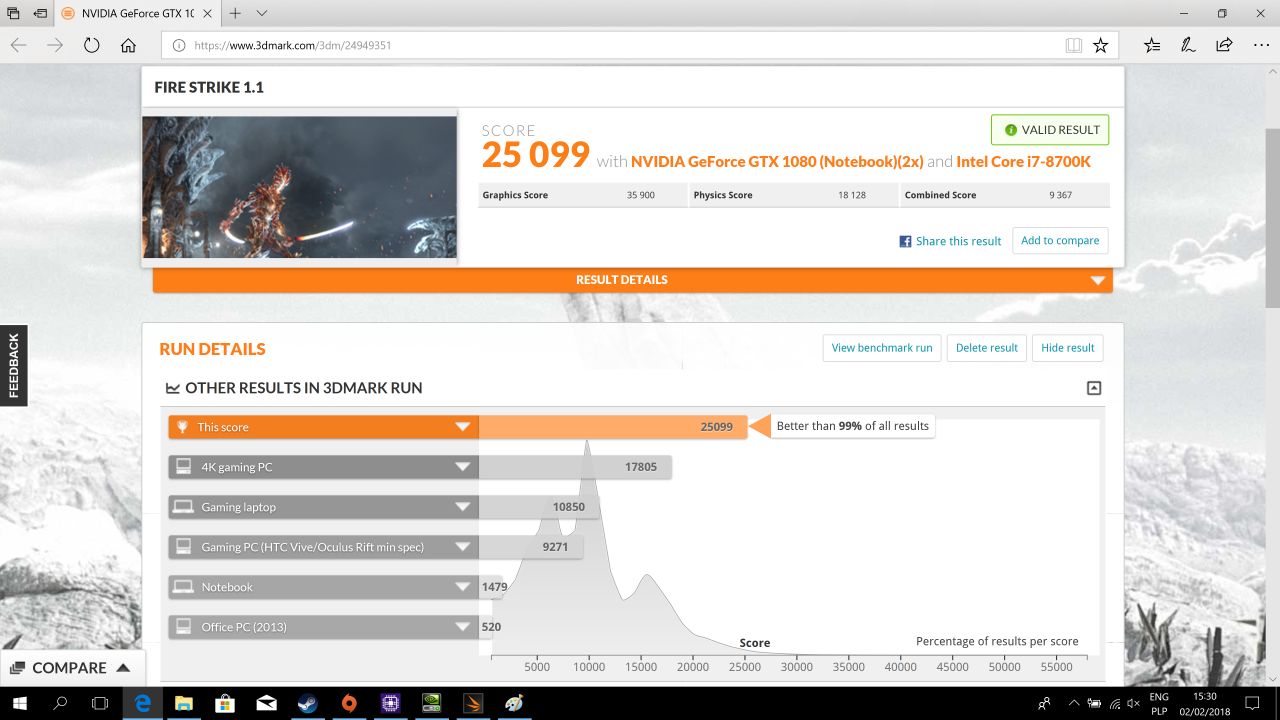Show tab previews chevron
This screenshot has height=720, width=1280.
262,14
